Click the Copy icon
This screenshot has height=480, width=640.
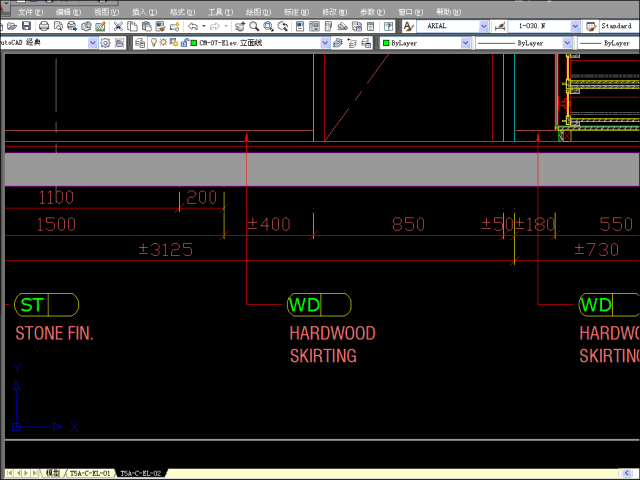[132, 27]
